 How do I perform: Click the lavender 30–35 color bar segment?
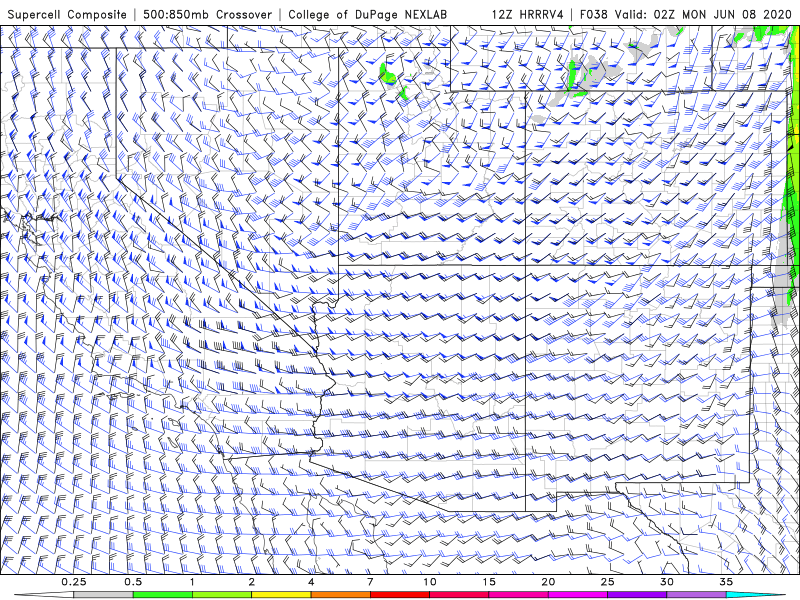coord(696,595)
